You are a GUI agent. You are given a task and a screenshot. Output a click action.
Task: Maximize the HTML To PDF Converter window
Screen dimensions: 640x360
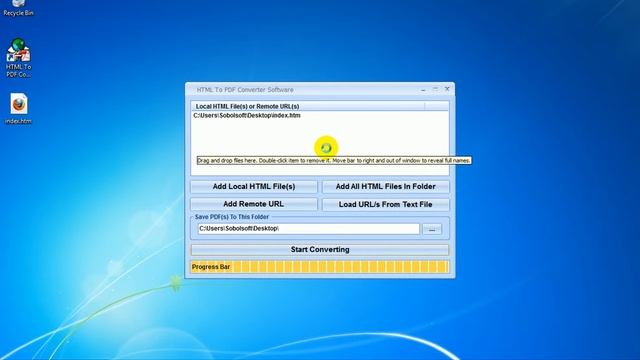tap(435, 89)
